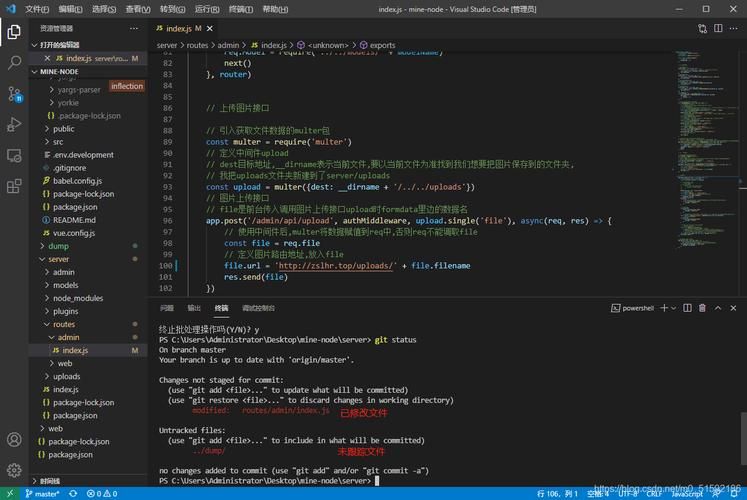
Task: Expand the dump folder in explorer
Action: [58, 246]
